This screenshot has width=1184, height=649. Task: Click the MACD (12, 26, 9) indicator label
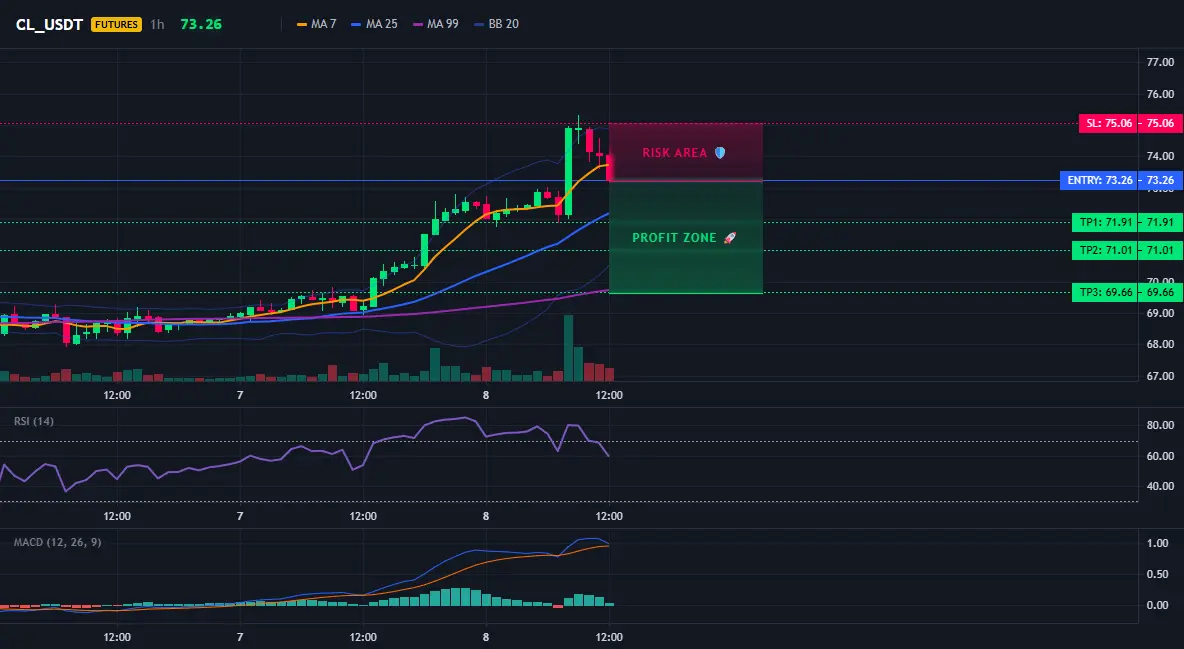[57, 542]
